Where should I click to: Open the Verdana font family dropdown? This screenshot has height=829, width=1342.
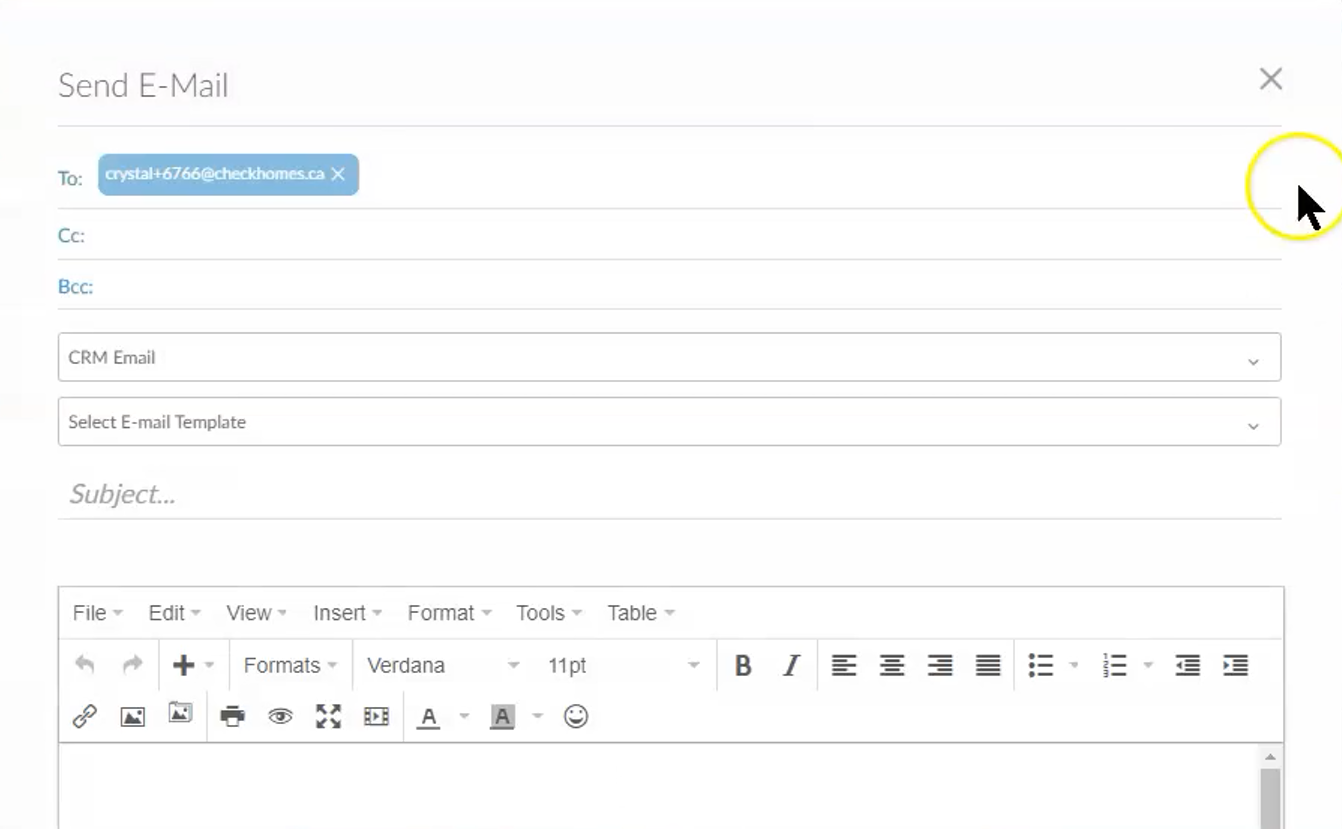[443, 666]
